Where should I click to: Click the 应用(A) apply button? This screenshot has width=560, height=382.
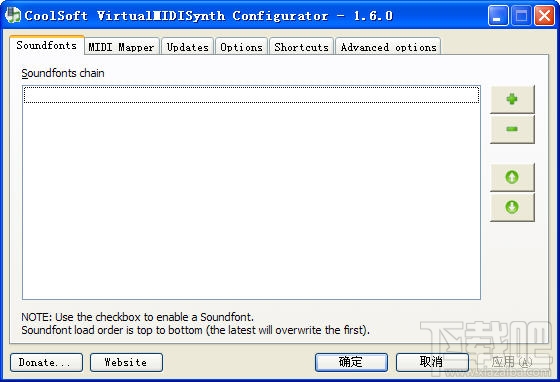click(x=512, y=362)
